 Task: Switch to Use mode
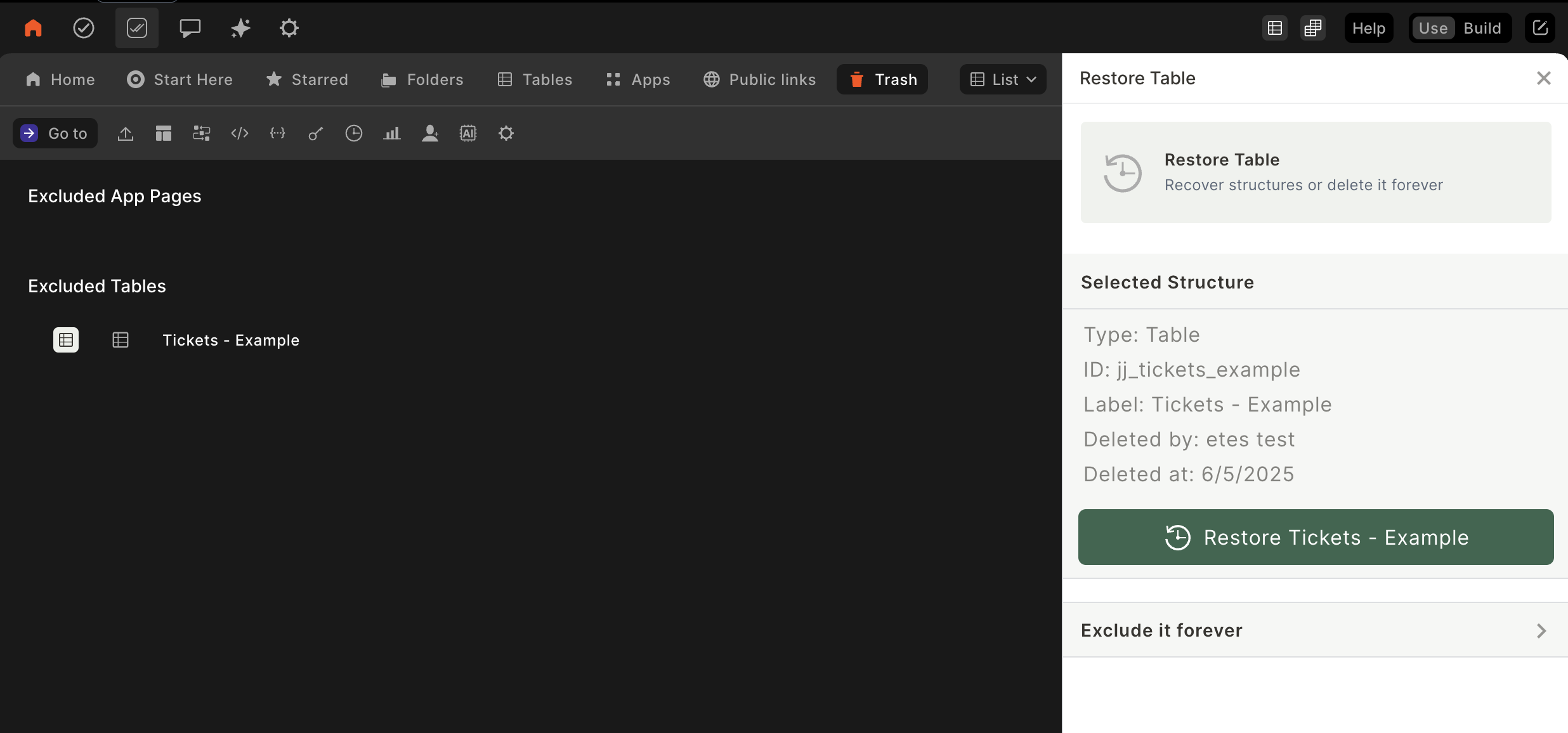pos(1433,28)
